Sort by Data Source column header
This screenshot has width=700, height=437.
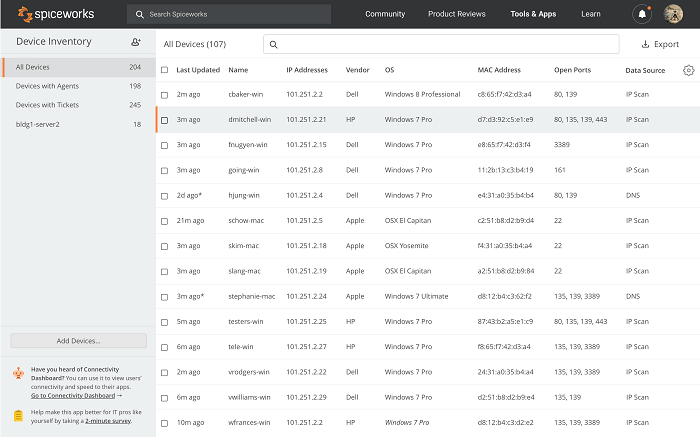645,70
